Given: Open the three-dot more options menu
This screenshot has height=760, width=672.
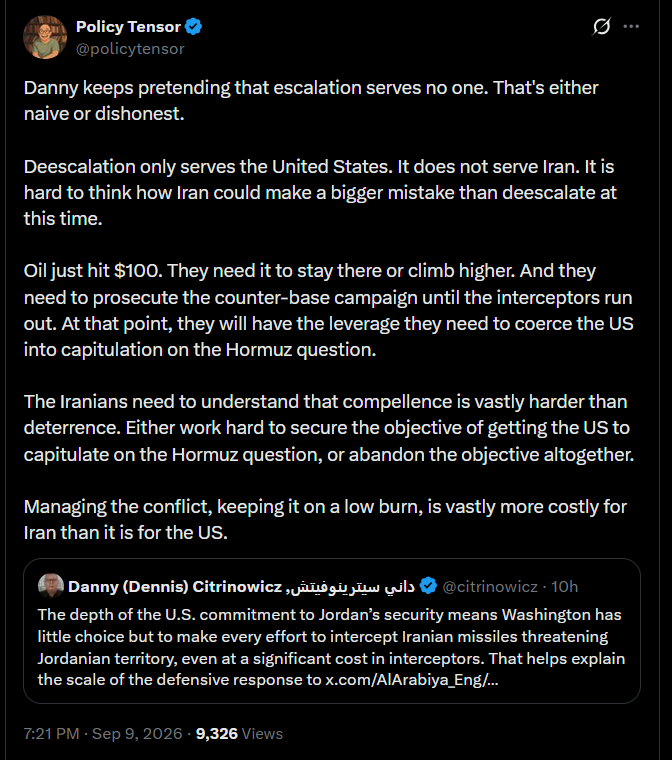Looking at the screenshot, I should tap(631, 26).
